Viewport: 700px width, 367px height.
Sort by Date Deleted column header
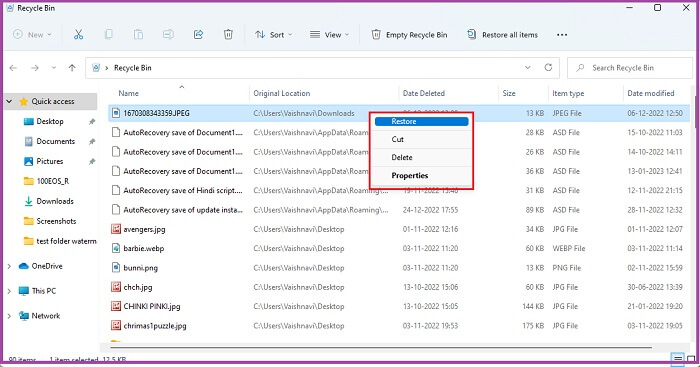coord(424,93)
